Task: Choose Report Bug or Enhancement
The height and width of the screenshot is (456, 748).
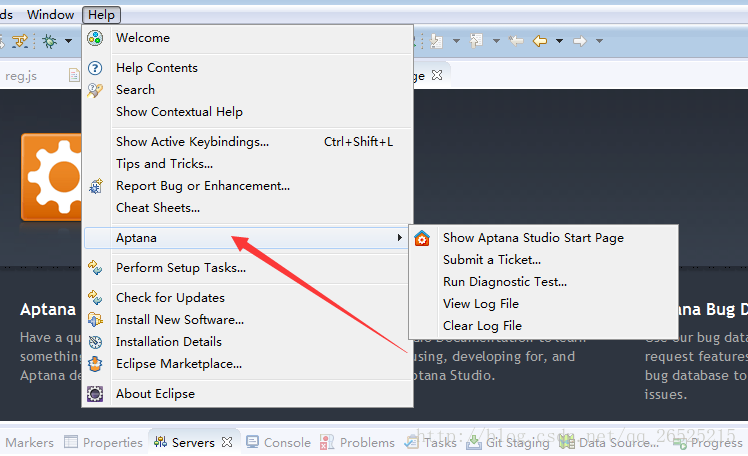Action: pyautogui.click(x=247, y=186)
